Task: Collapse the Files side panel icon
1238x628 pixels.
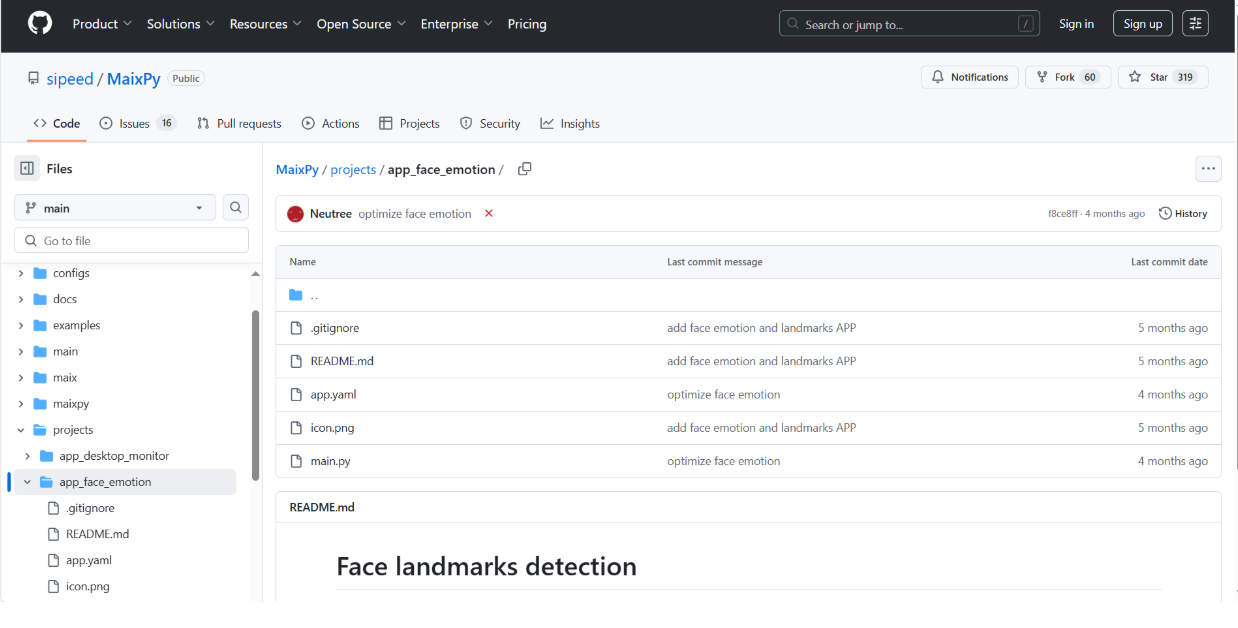Action: click(27, 169)
